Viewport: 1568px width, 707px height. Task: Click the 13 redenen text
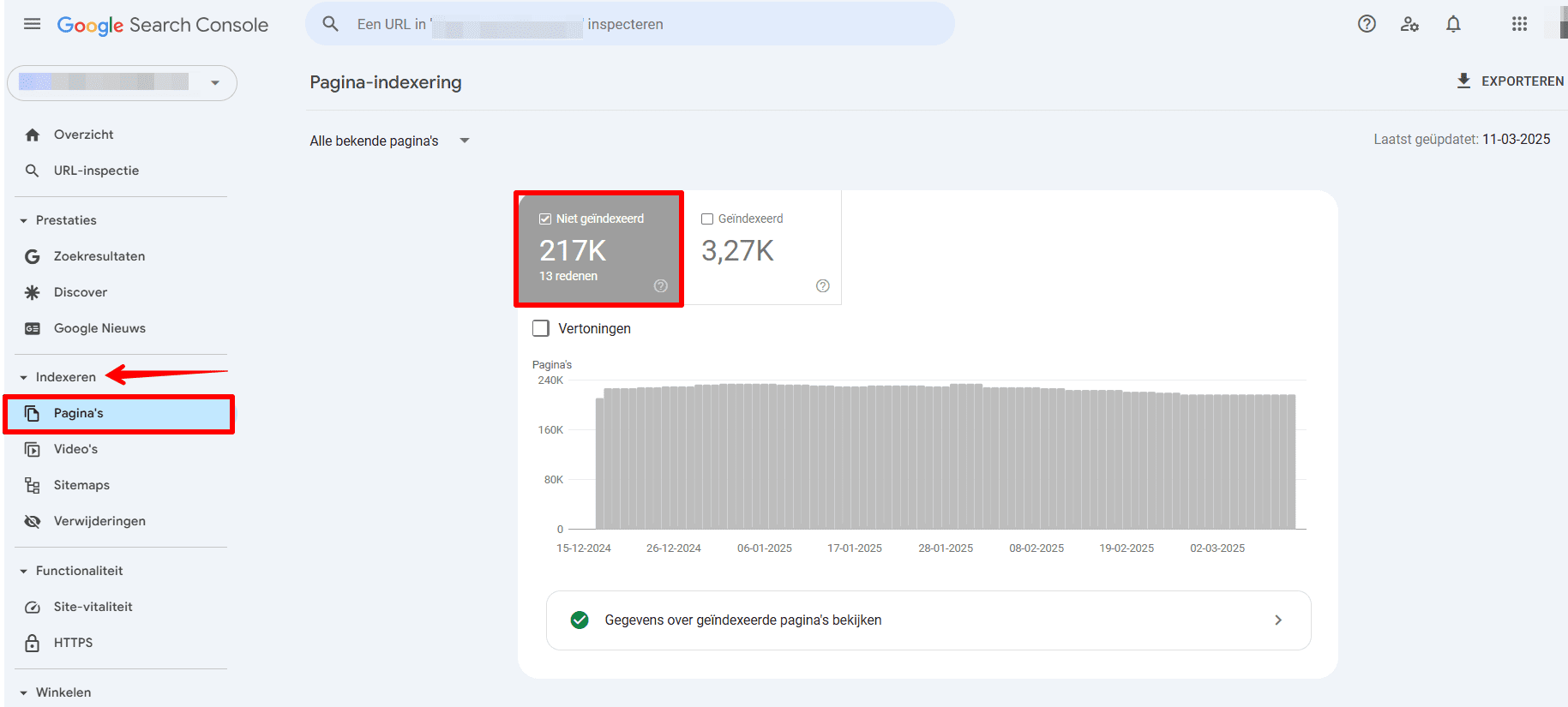pyautogui.click(x=568, y=276)
